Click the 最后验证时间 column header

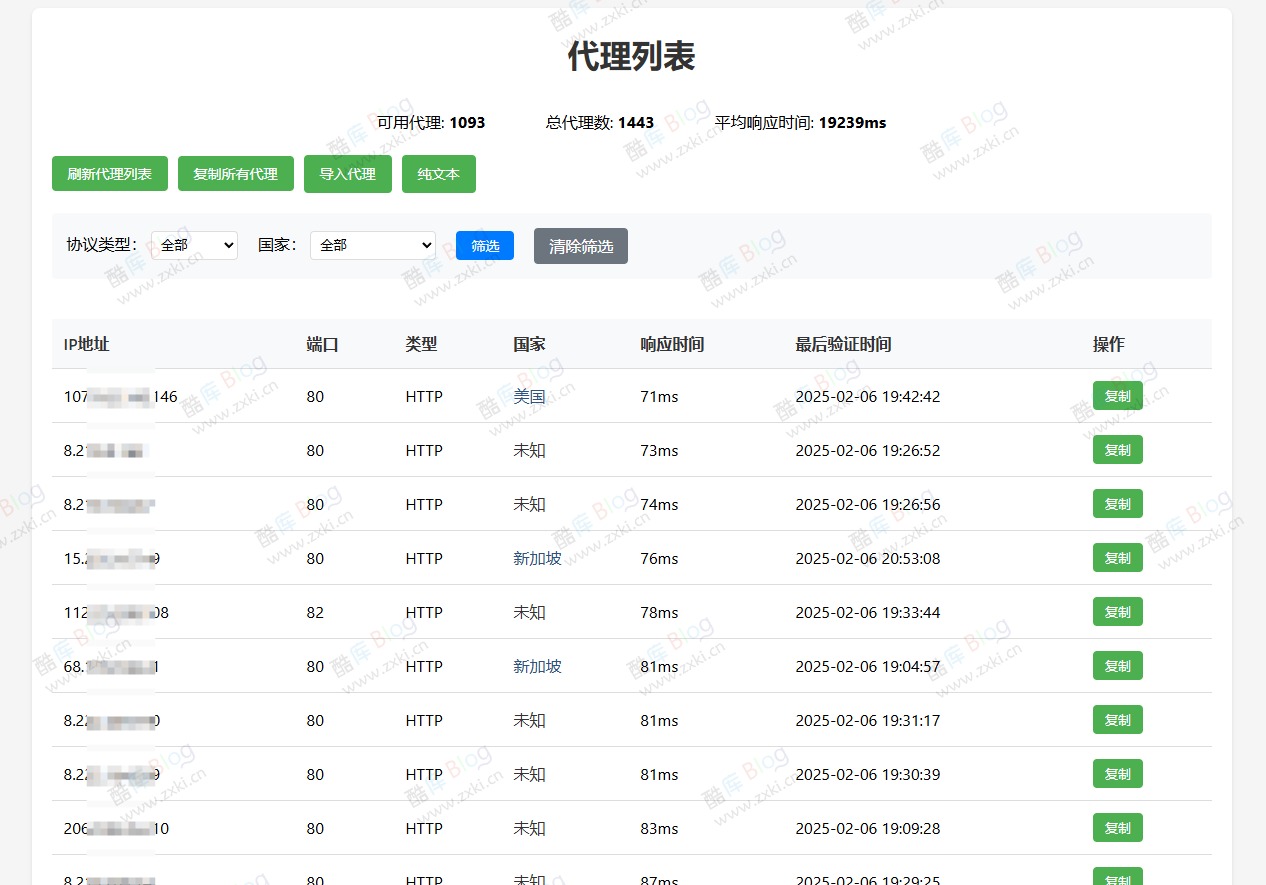pyautogui.click(x=841, y=344)
